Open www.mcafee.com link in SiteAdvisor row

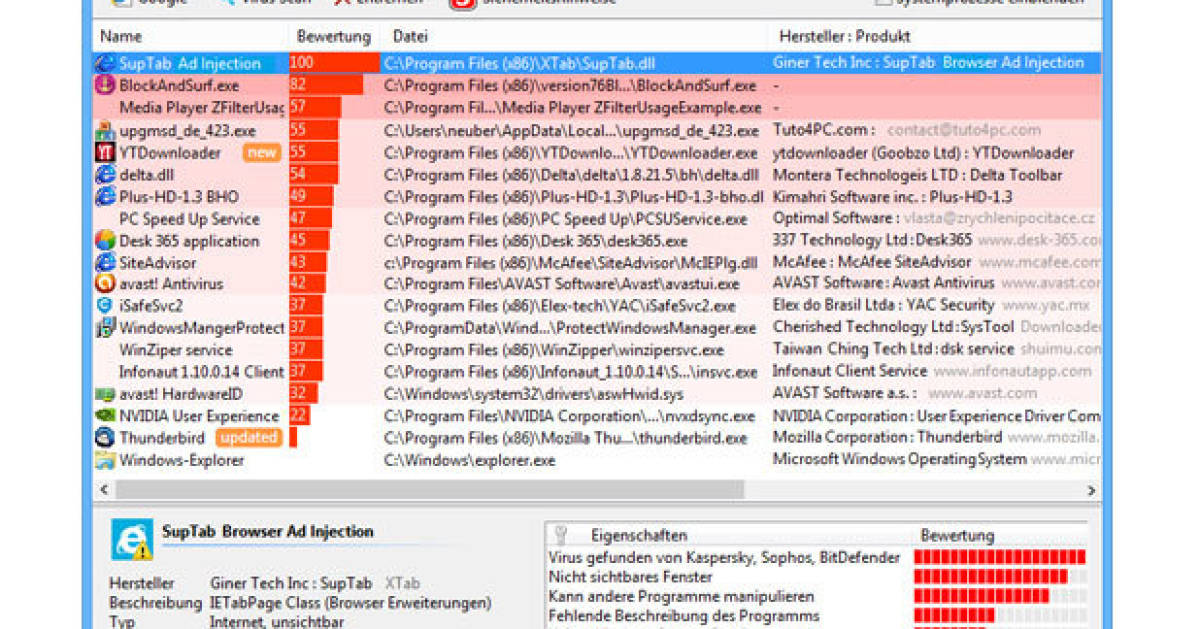point(1039,263)
